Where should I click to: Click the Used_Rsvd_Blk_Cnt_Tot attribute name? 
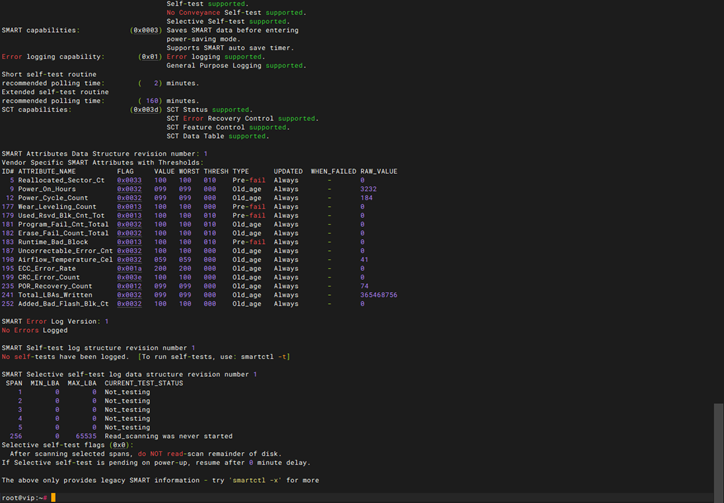(x=61, y=215)
